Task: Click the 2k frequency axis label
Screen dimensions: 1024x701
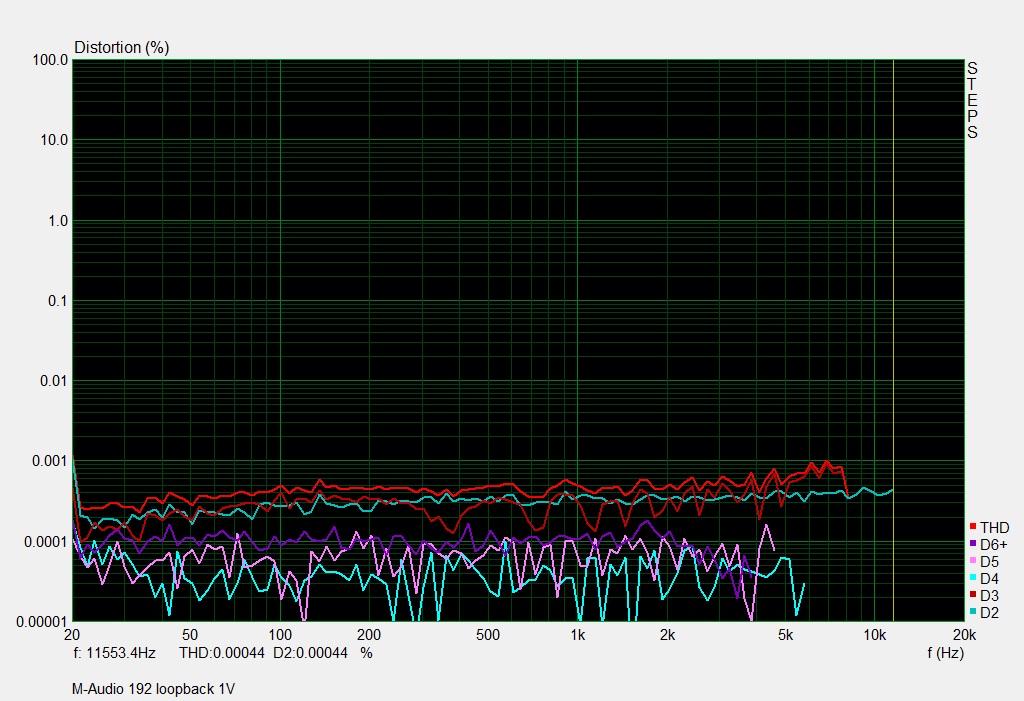Action: (667, 635)
